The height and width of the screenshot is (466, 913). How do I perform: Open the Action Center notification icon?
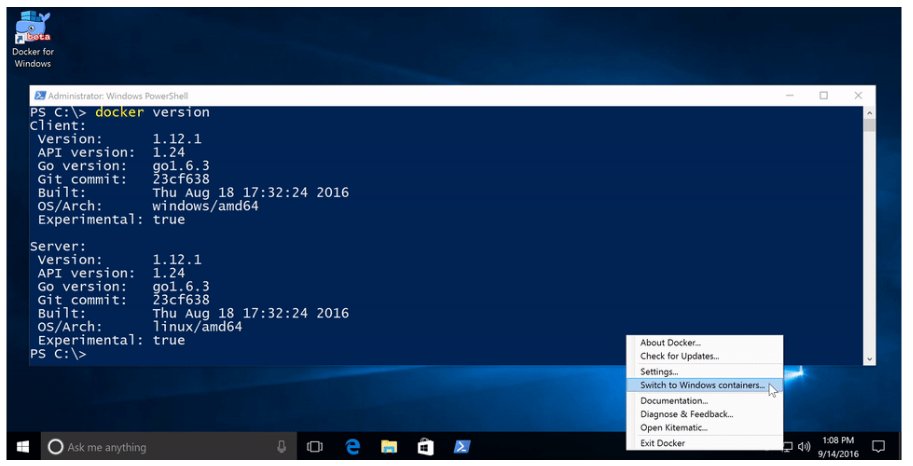[x=878, y=447]
